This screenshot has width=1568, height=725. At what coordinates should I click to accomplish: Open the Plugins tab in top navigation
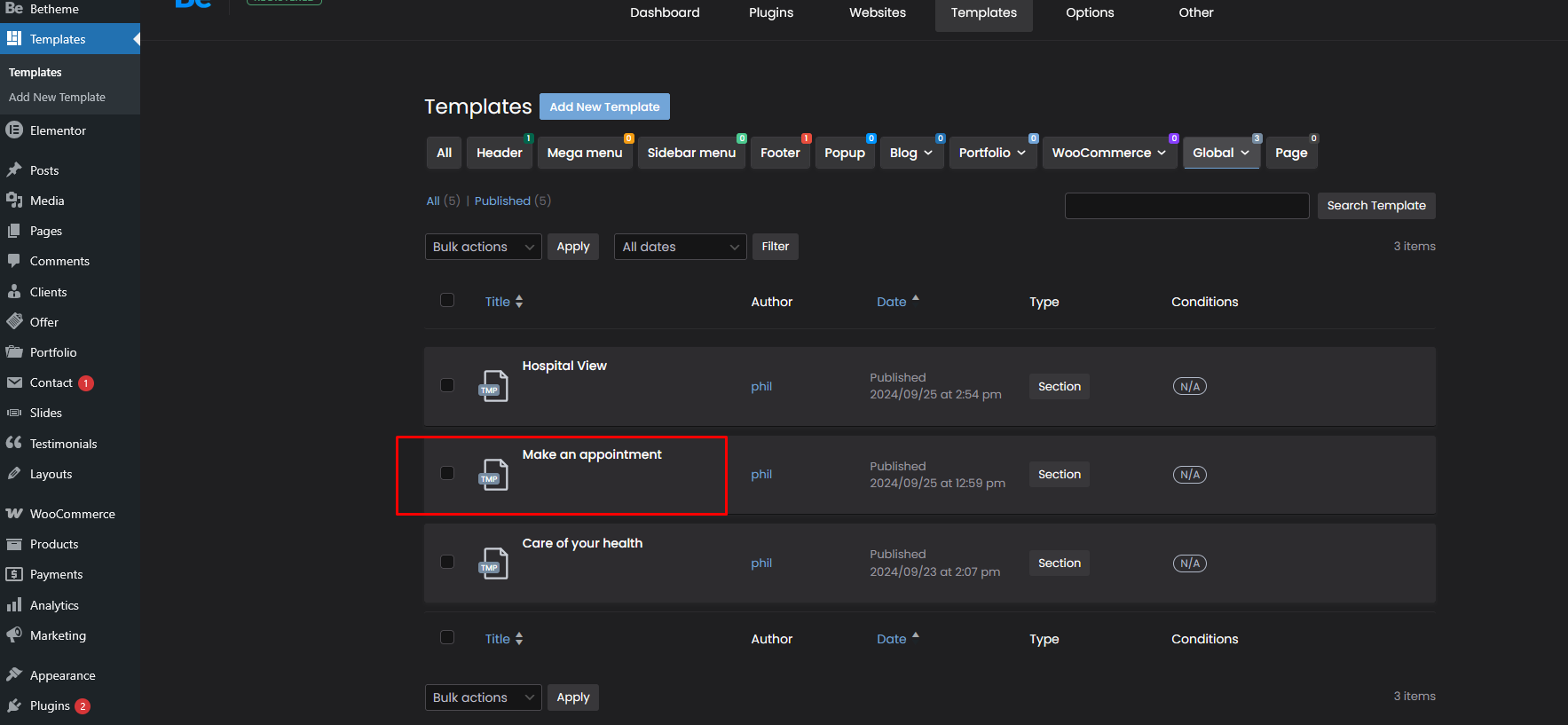770,12
